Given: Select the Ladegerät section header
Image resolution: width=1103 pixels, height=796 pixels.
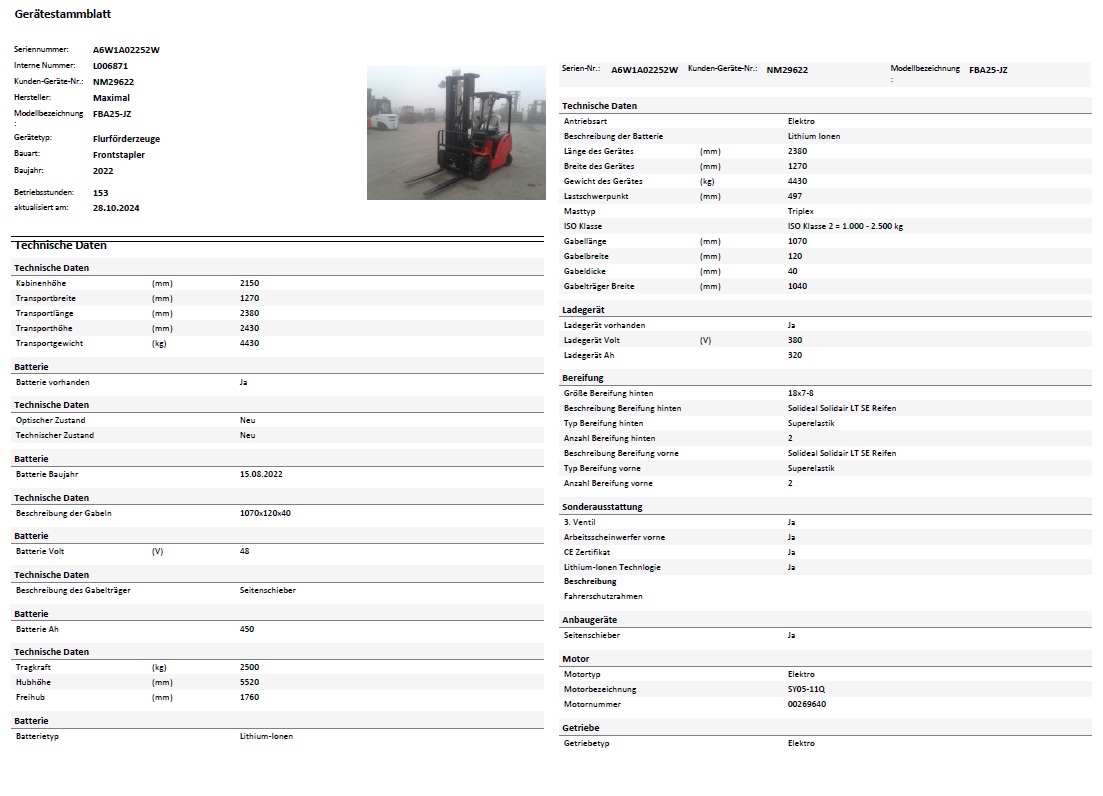Looking at the screenshot, I should 583,310.
